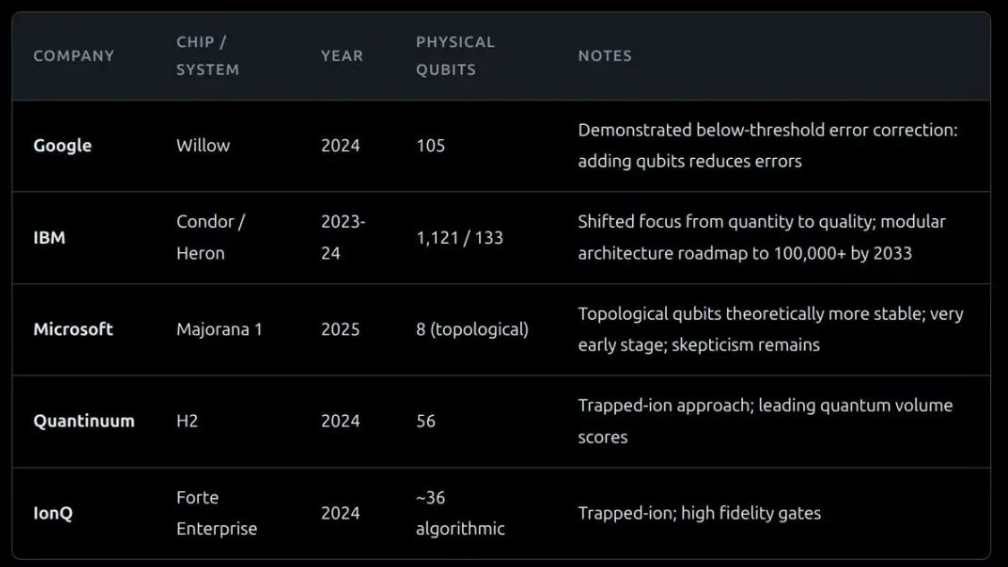
Task: Click the COMPANY column header
Action: [x=74, y=56]
